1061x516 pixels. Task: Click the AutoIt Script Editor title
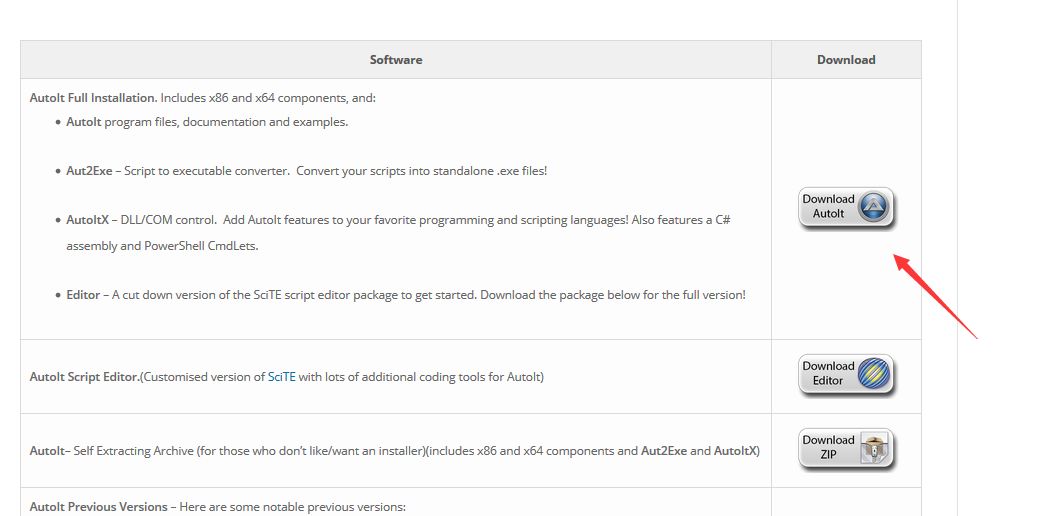point(84,377)
